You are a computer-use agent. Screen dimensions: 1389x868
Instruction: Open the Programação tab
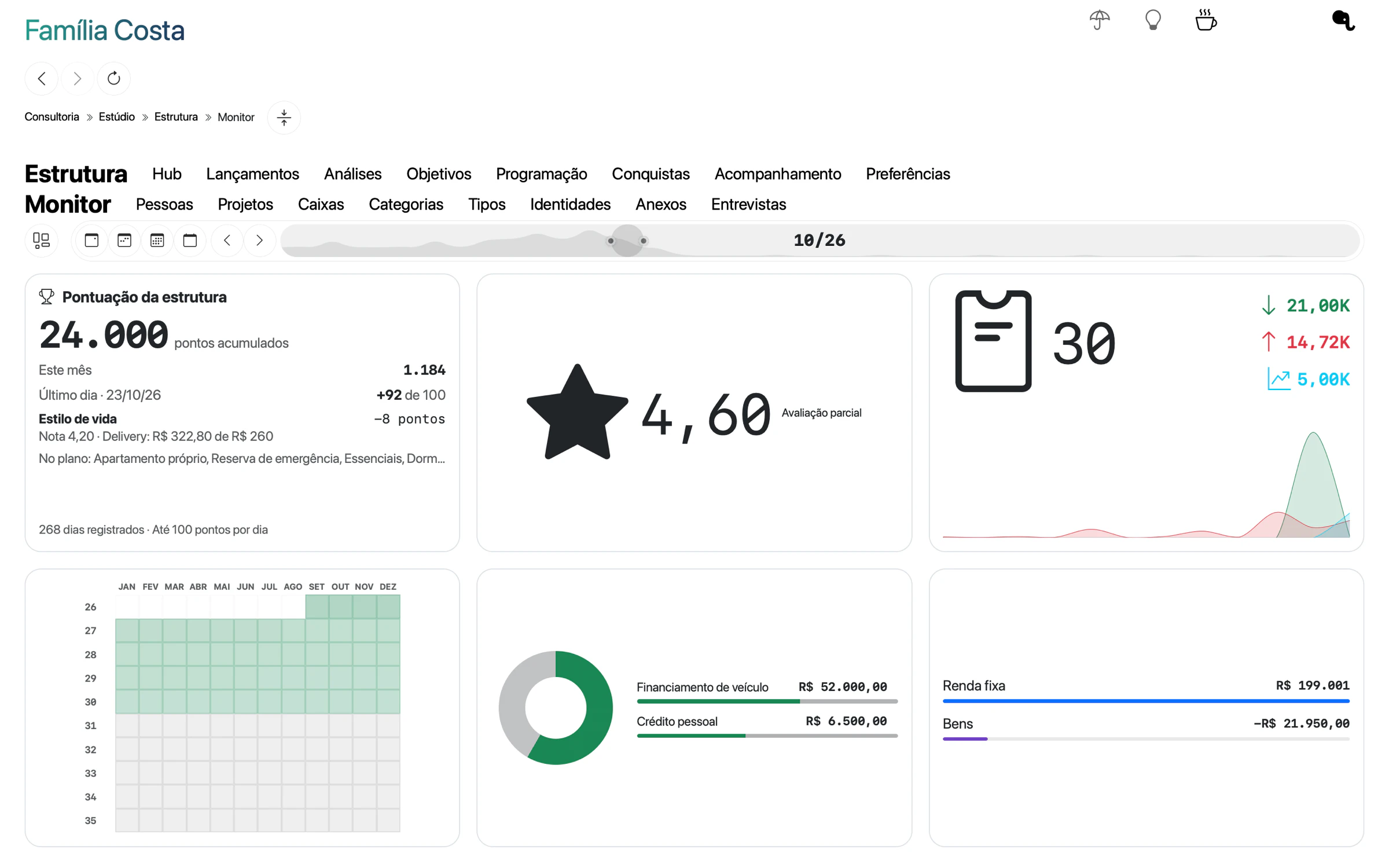541,174
